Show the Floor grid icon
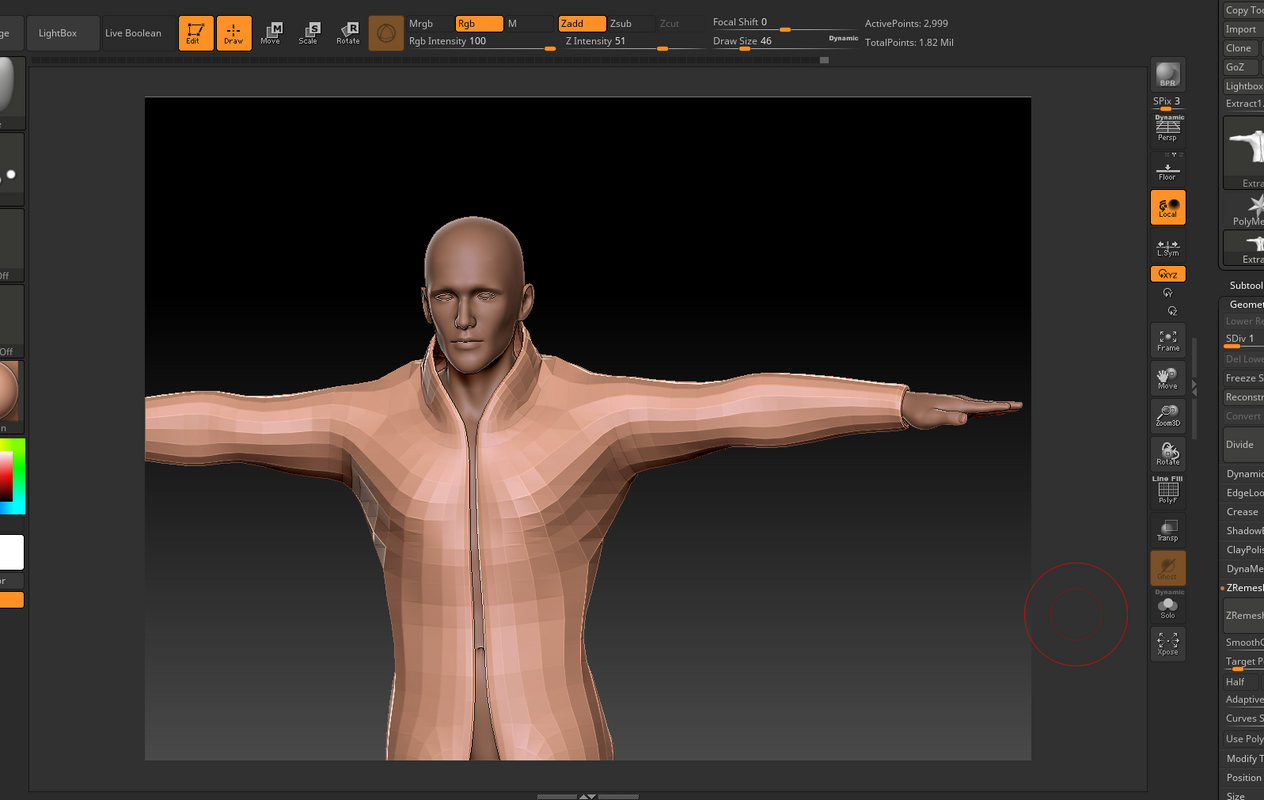Image resolution: width=1264 pixels, height=800 pixels. tap(1167, 168)
